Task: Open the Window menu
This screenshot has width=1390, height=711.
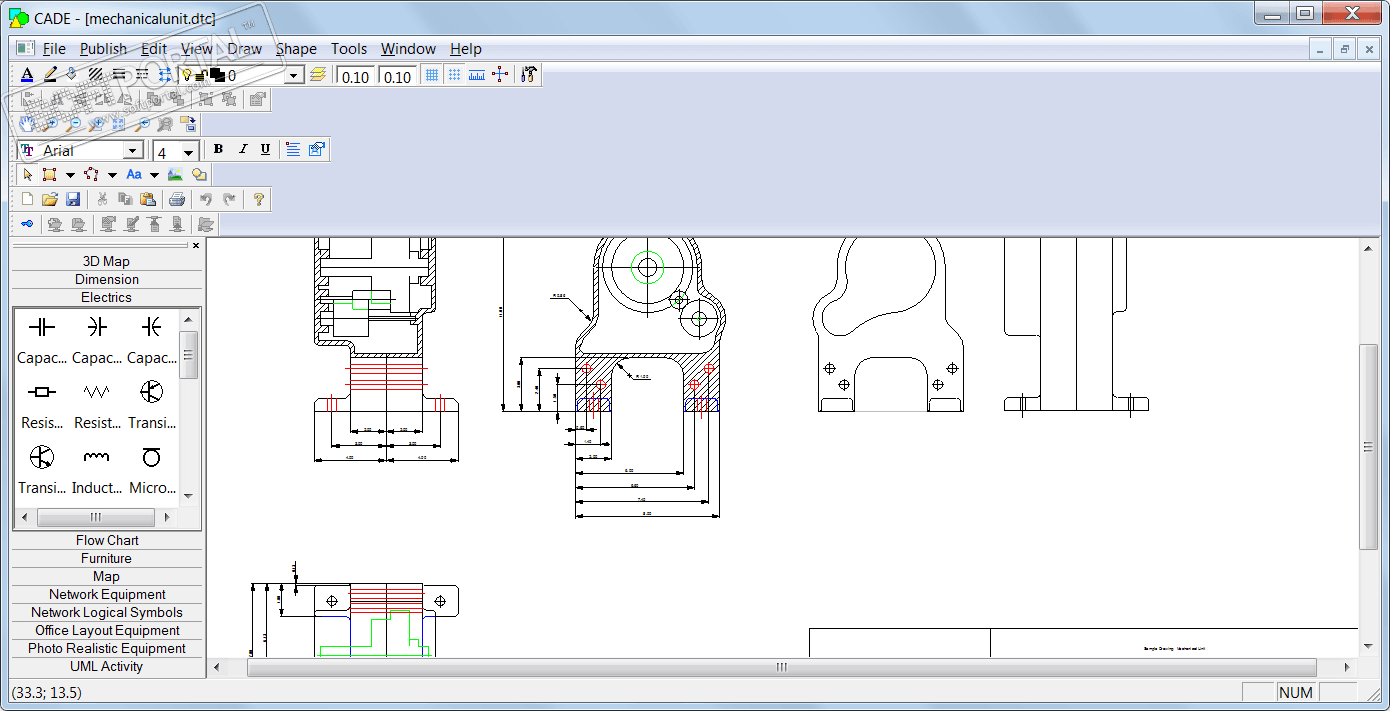Action: point(408,49)
